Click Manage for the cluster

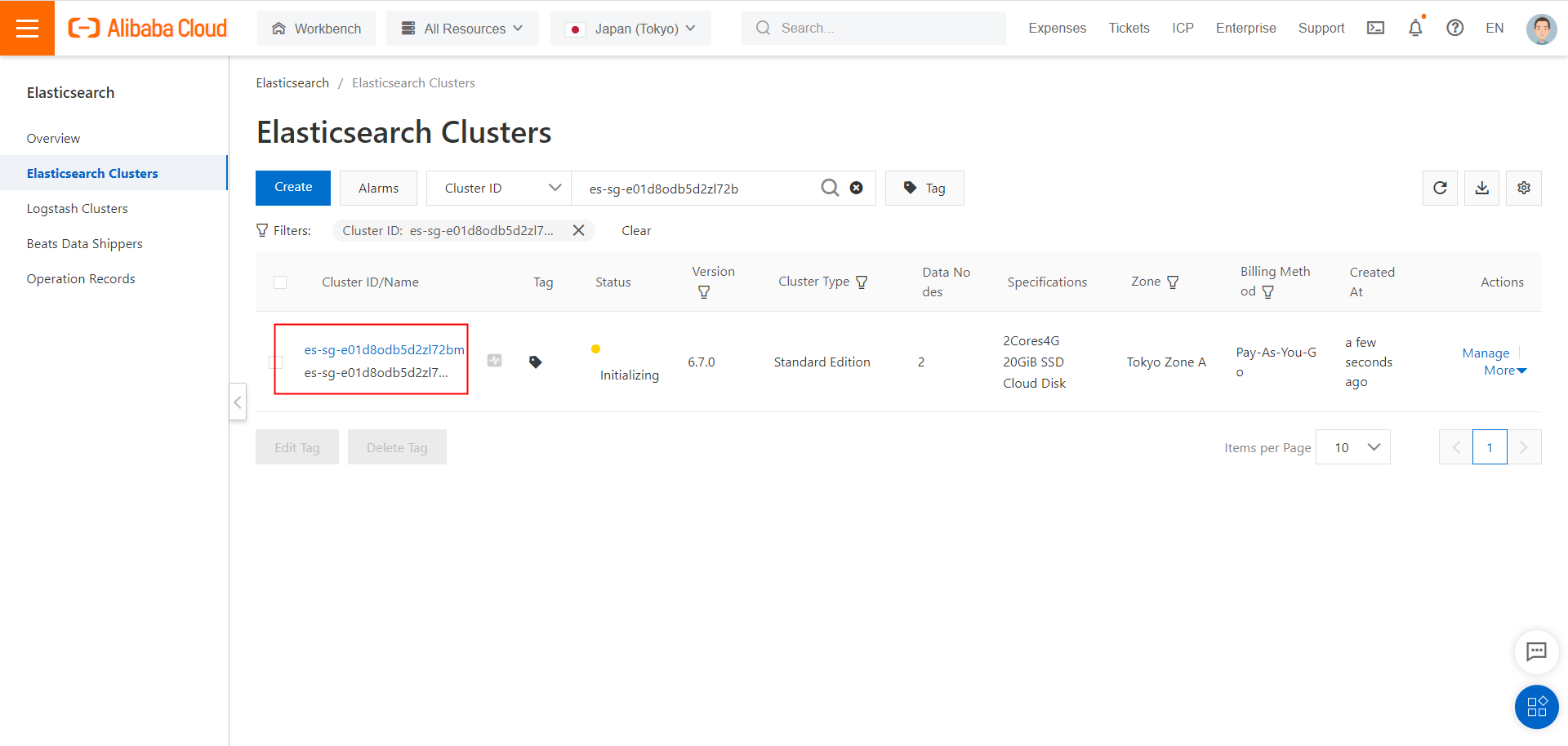tap(1486, 353)
